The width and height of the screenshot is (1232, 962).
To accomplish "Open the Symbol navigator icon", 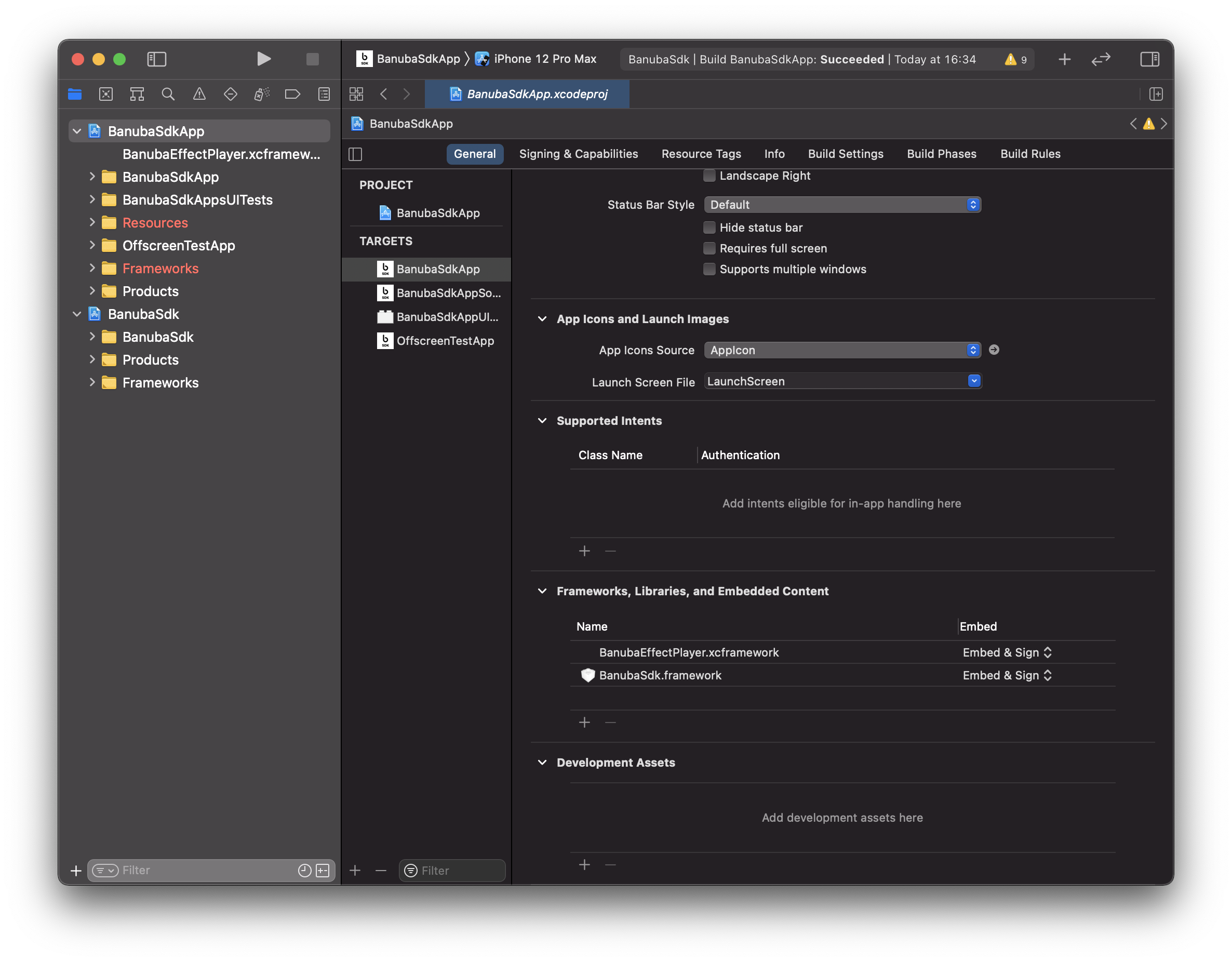I will coord(137,94).
